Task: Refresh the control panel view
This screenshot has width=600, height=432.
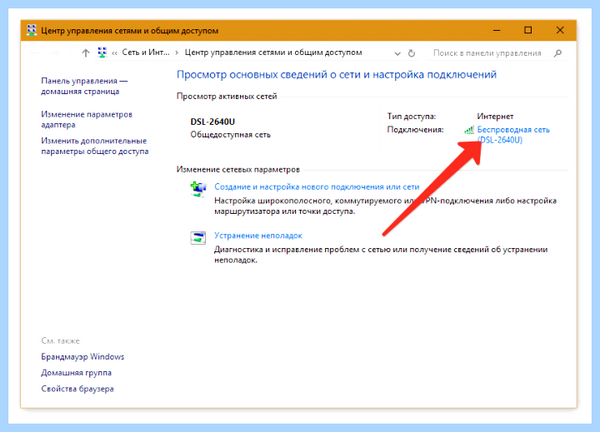Action: pos(411,53)
